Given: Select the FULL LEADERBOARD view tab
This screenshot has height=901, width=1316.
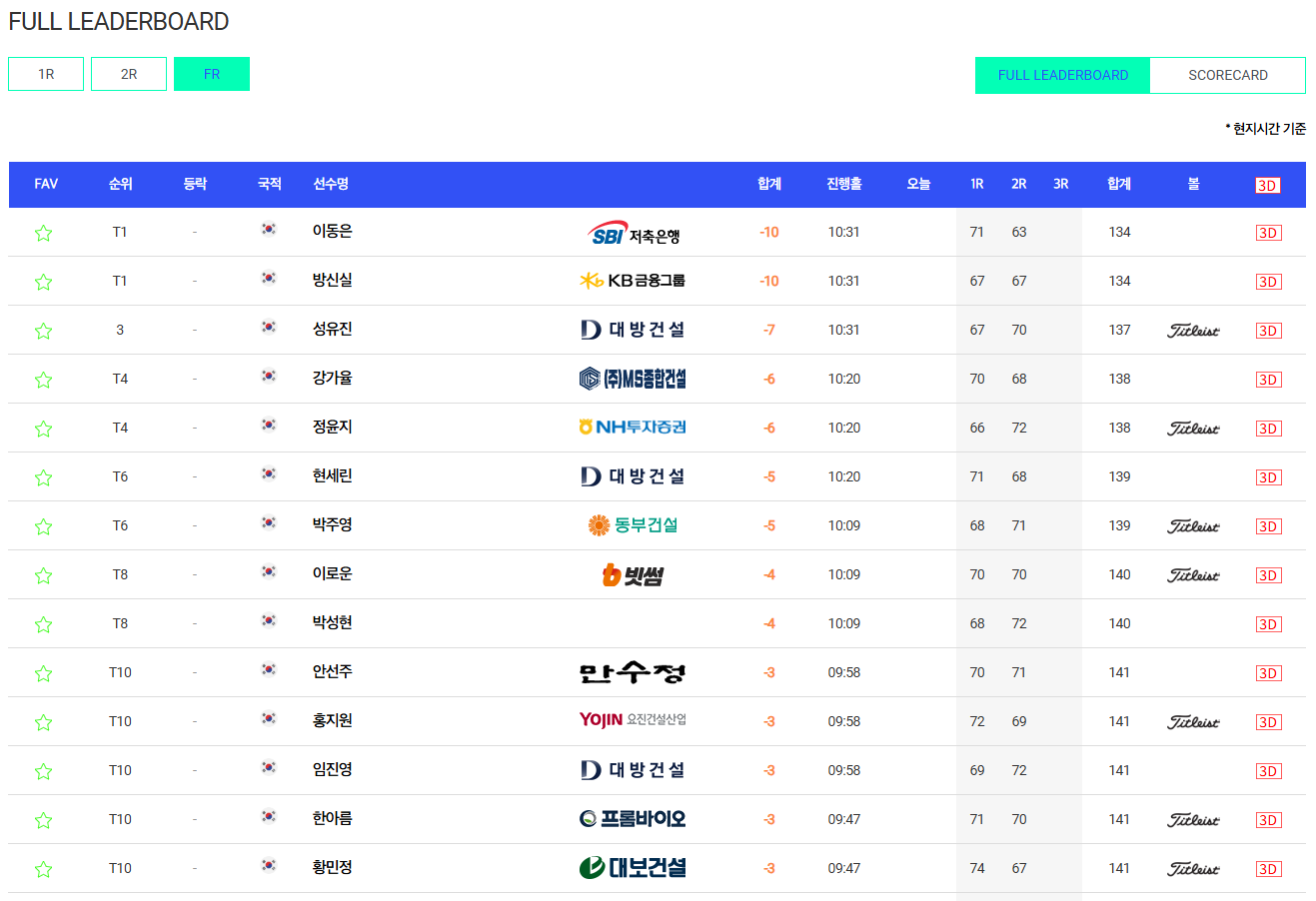Looking at the screenshot, I should 1063,75.
